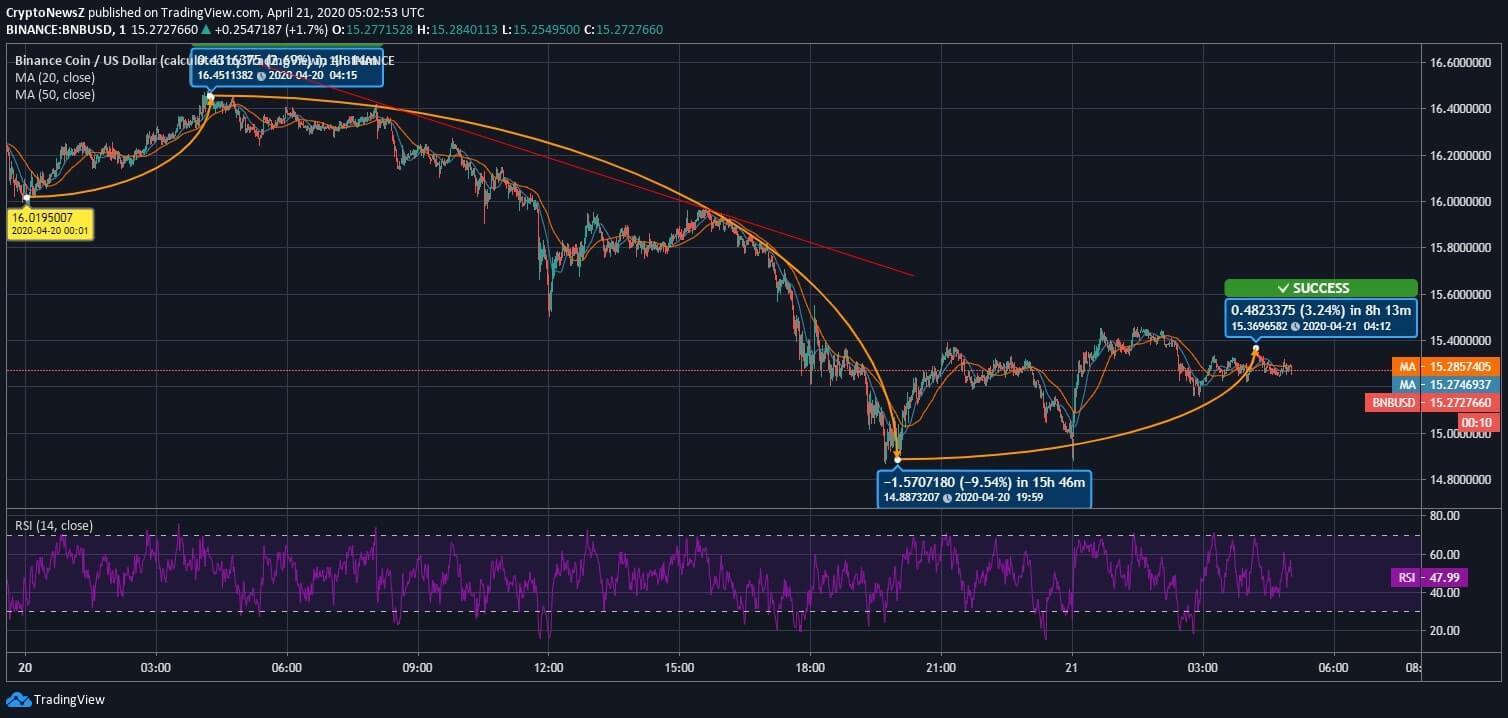Click the TradingView logo icon
This screenshot has width=1508, height=718.
[17, 699]
